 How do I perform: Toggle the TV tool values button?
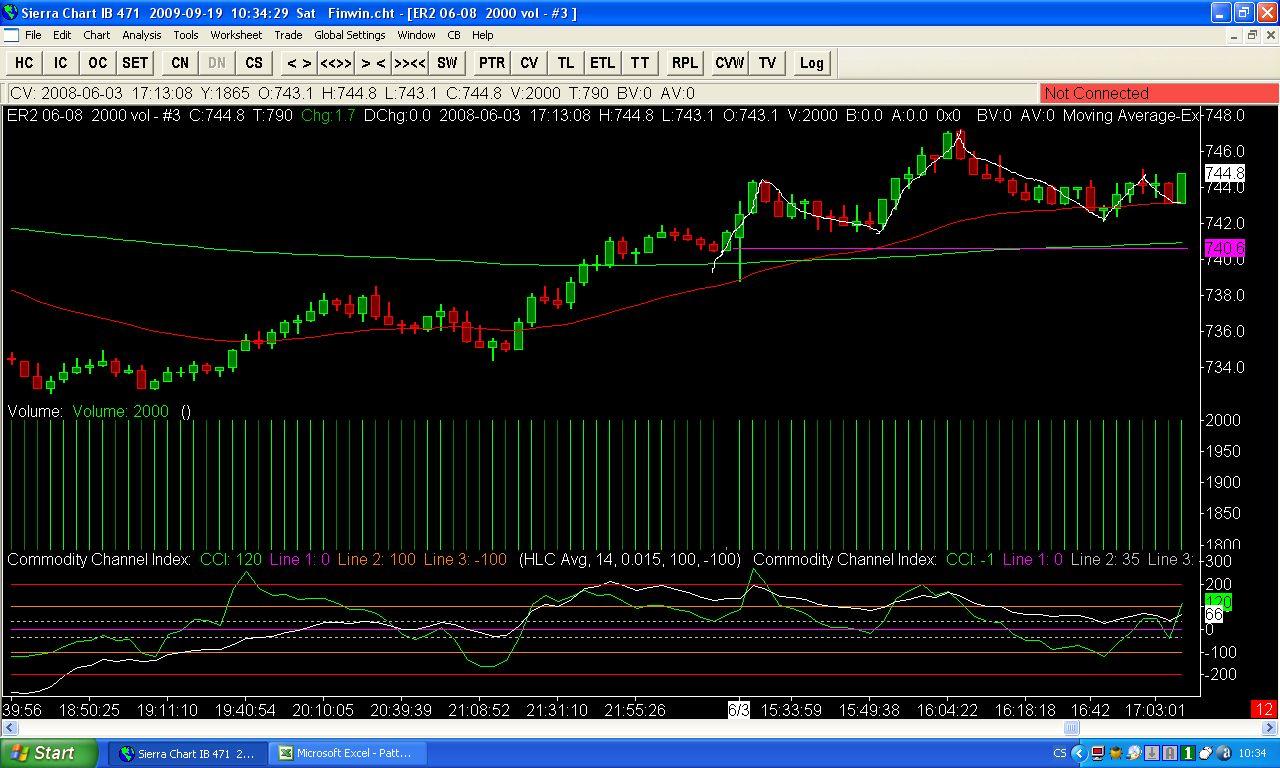click(x=767, y=62)
